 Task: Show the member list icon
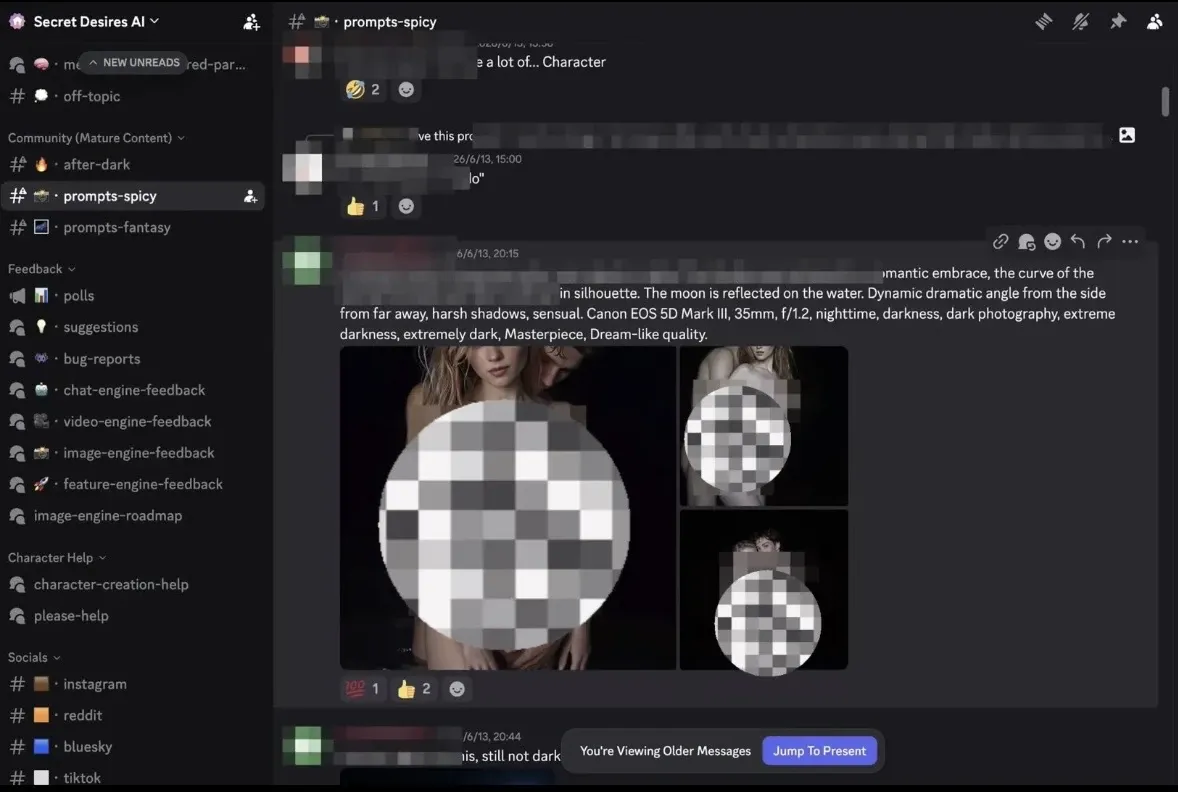pos(1155,22)
